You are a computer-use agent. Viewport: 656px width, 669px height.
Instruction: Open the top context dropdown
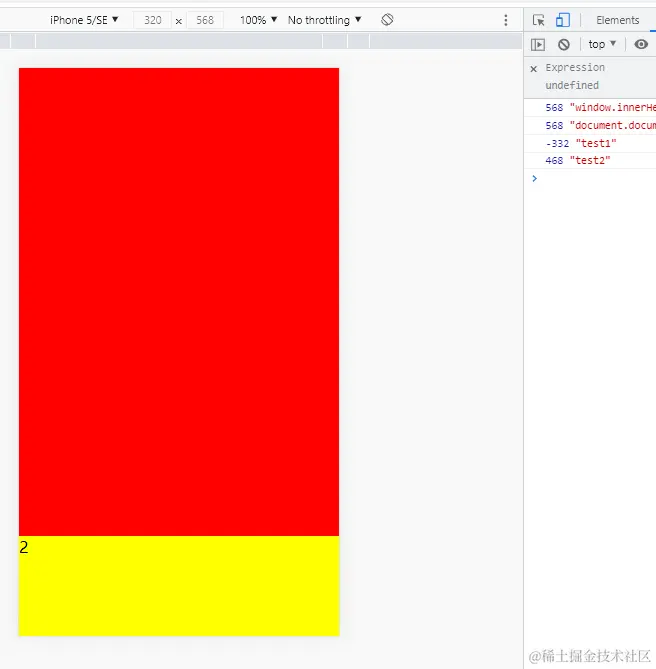pos(602,44)
